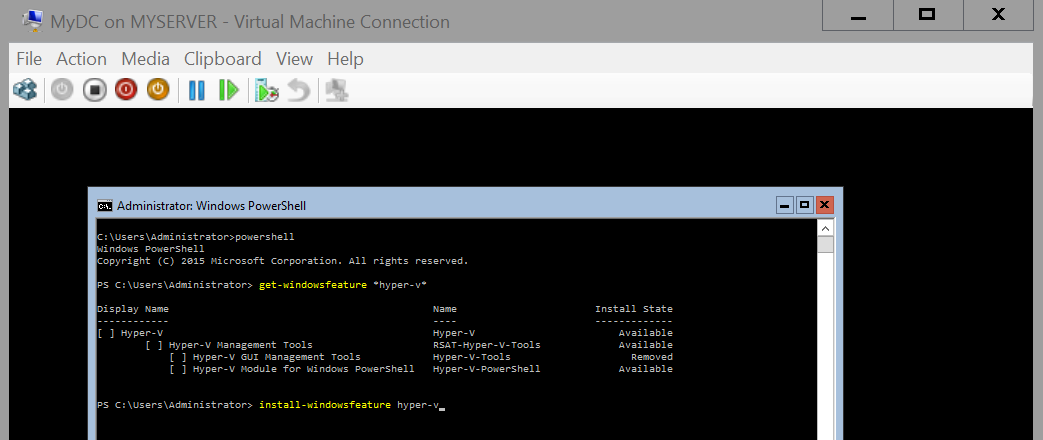The width and height of the screenshot is (1043, 440).
Task: Open the Media menu
Action: coord(145,59)
